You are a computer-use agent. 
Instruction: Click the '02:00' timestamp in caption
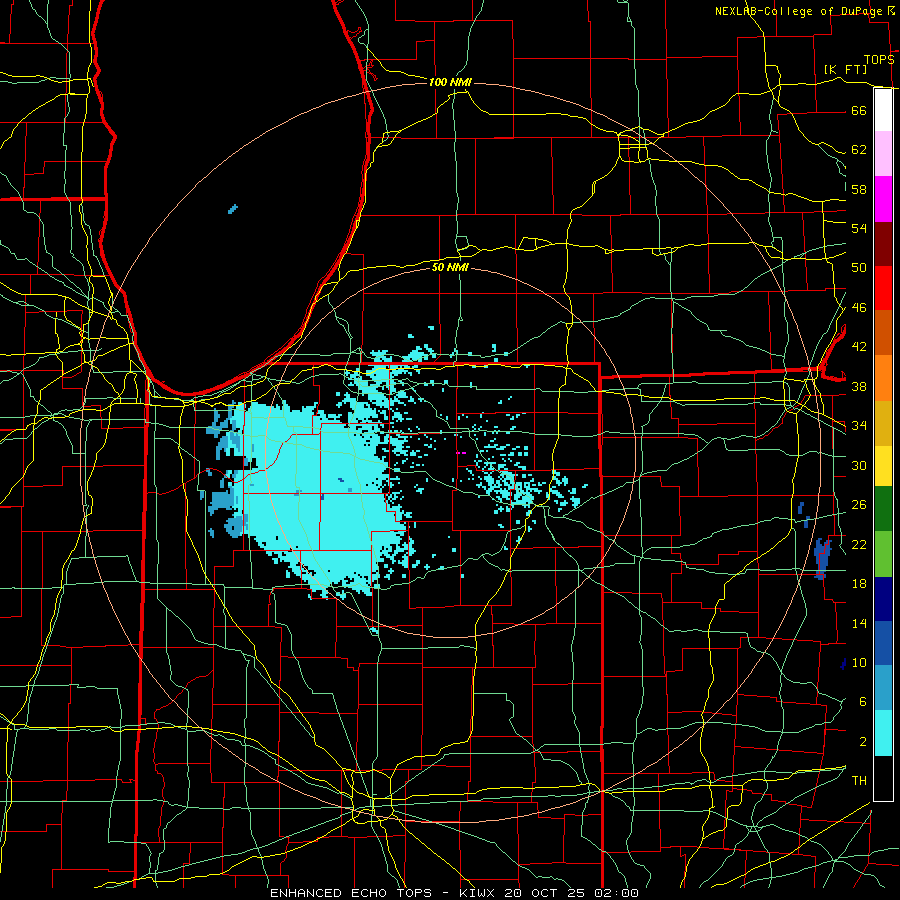(x=616, y=893)
